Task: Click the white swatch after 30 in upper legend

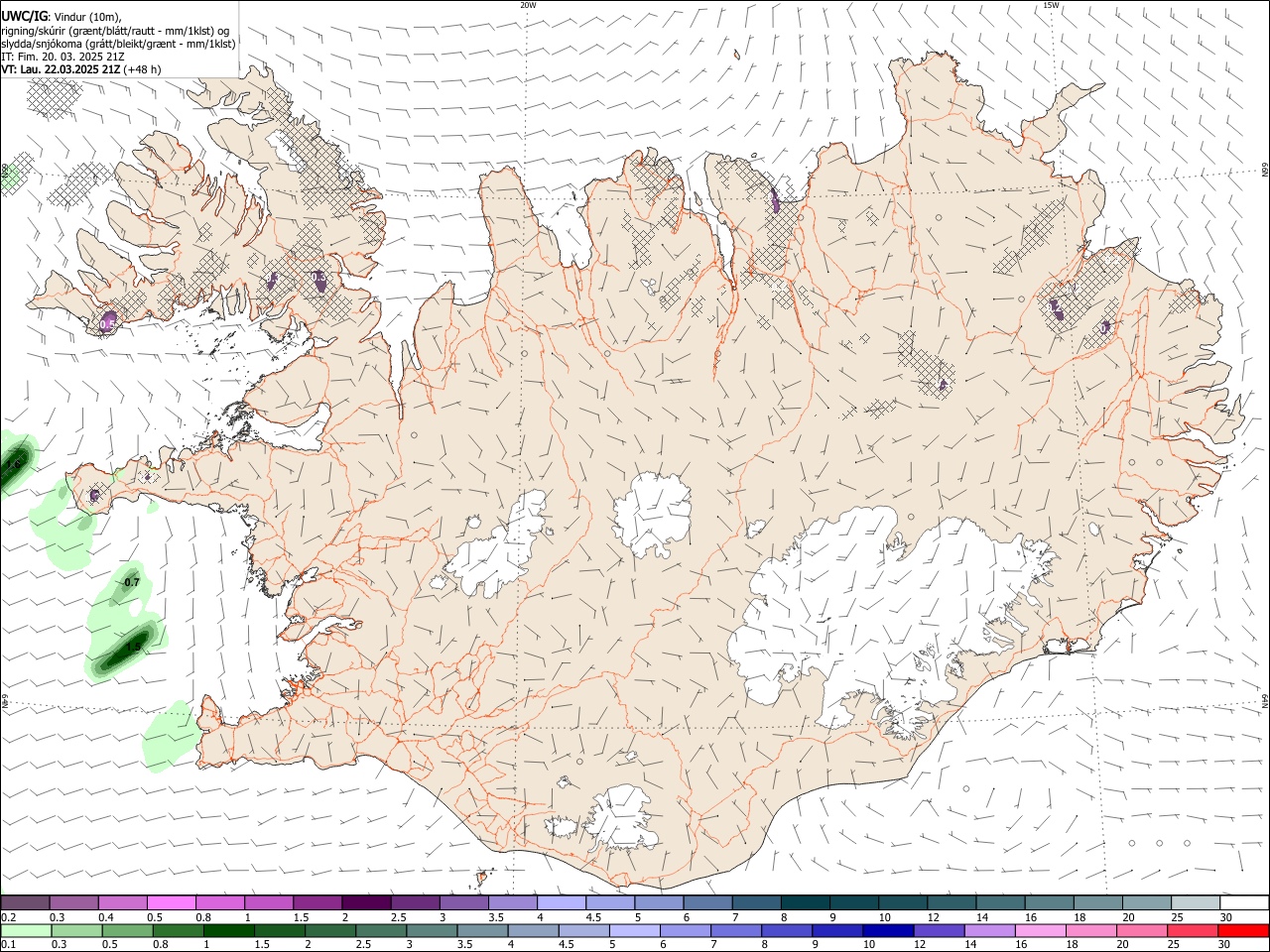Action: 1243,902
